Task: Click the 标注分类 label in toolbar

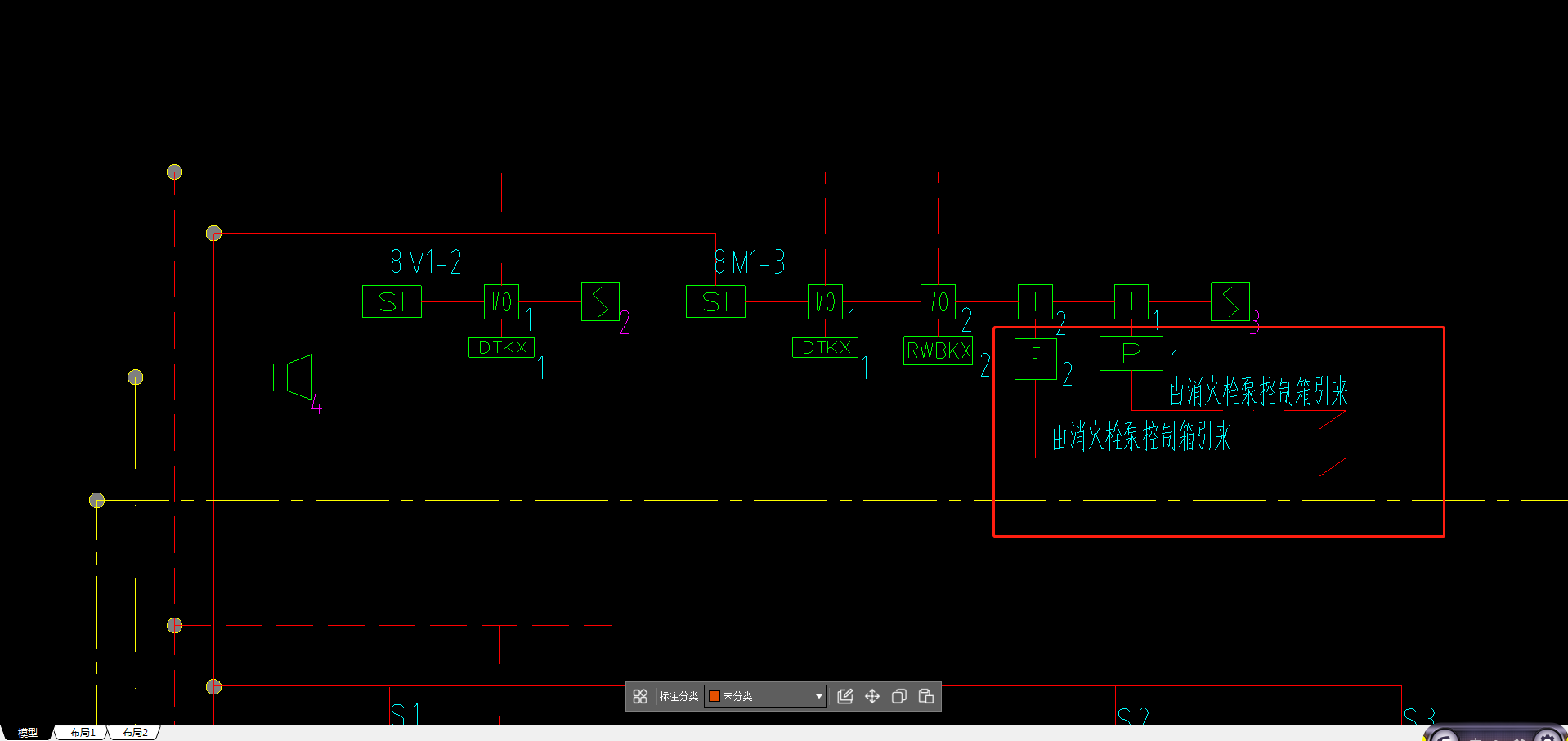Action: pos(679,696)
